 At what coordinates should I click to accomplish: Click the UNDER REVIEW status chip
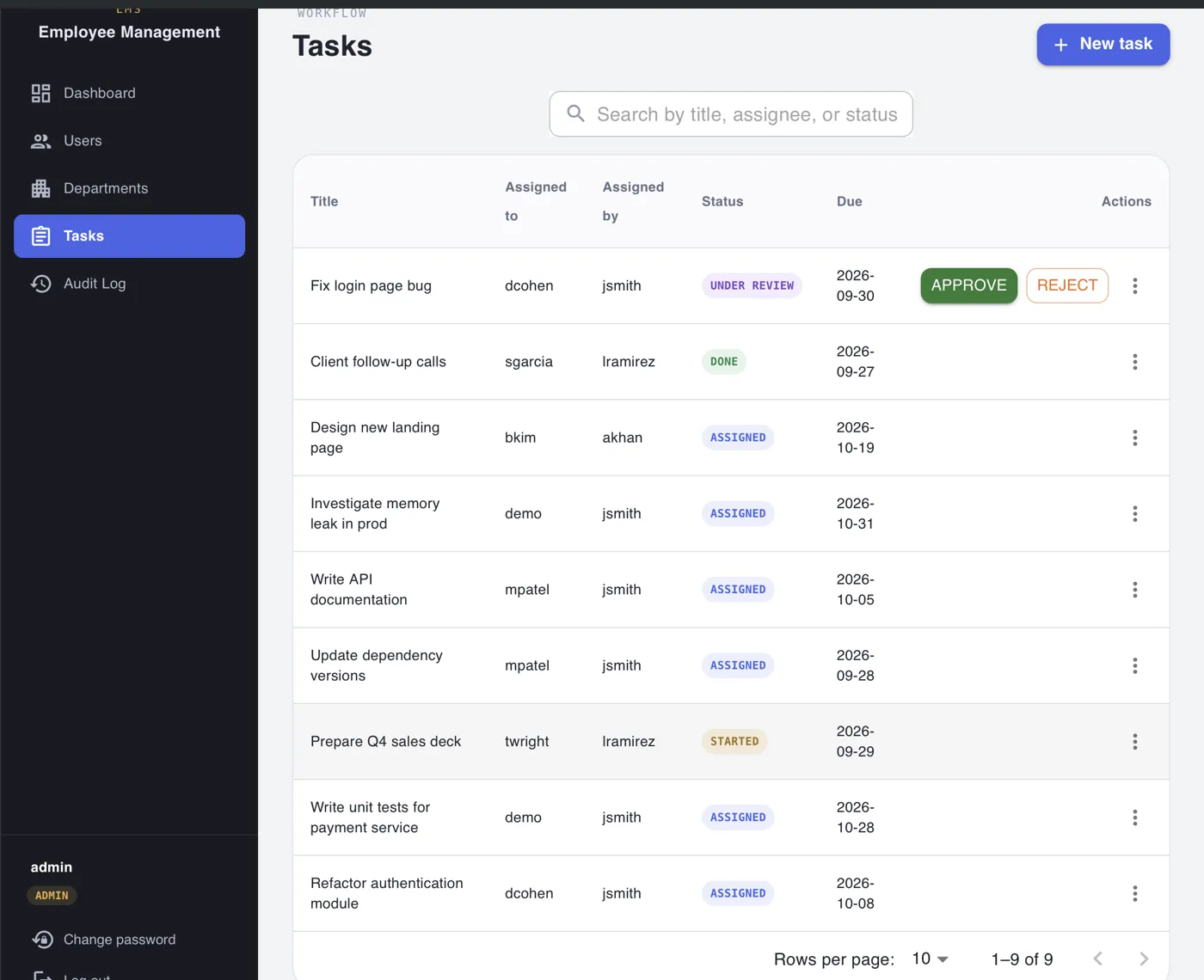(x=752, y=285)
